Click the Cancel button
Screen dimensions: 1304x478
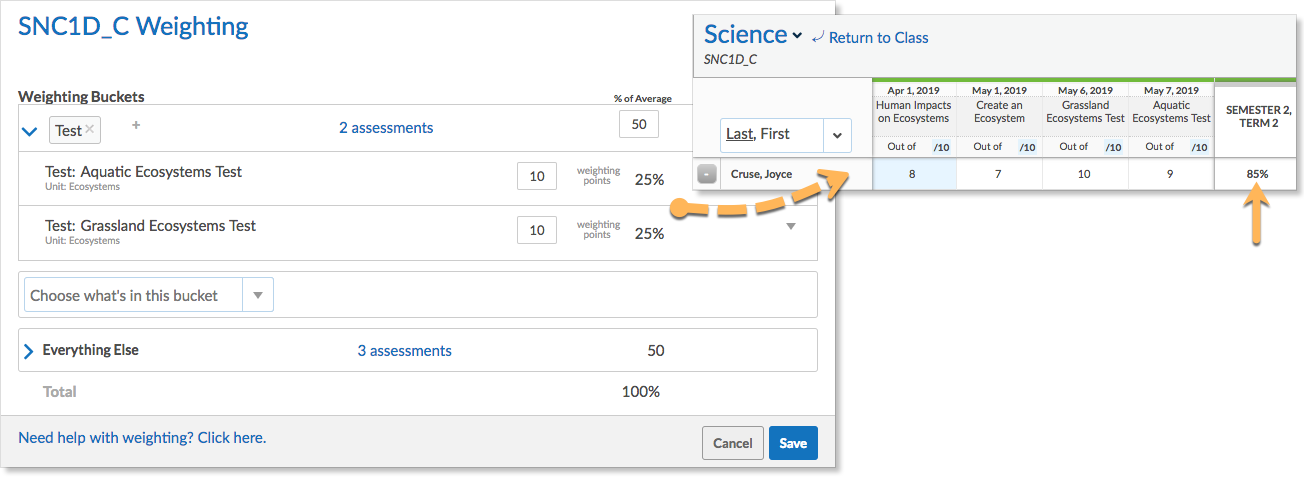[x=733, y=443]
